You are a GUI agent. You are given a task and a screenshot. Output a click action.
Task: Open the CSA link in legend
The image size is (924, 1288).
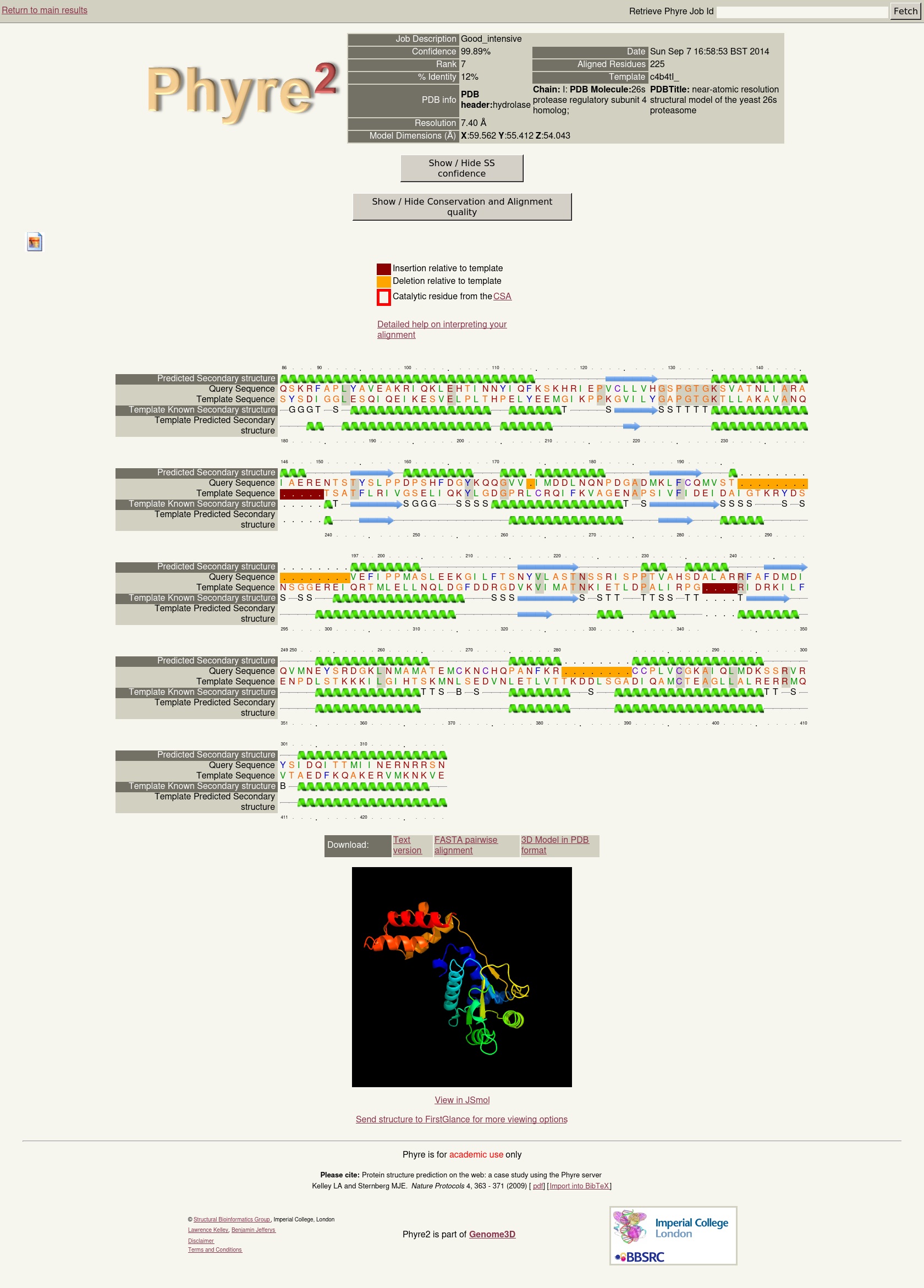(x=502, y=297)
